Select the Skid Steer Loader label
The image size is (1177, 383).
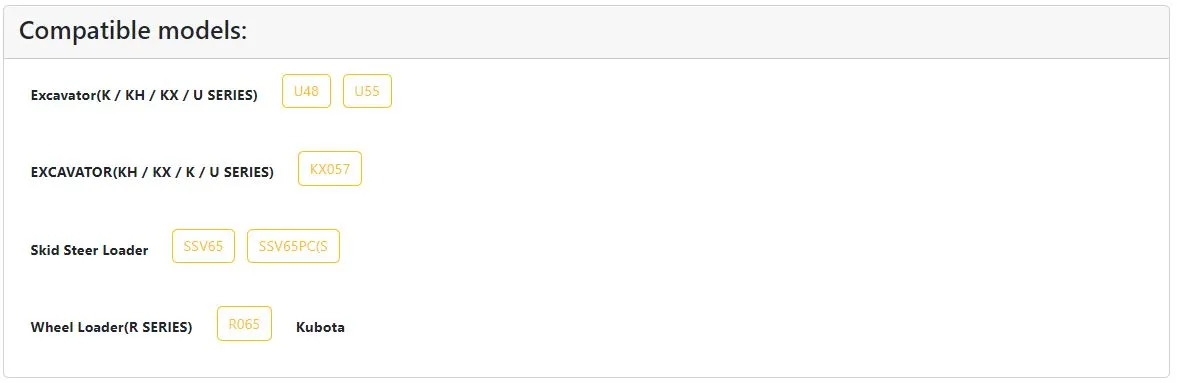coord(89,250)
